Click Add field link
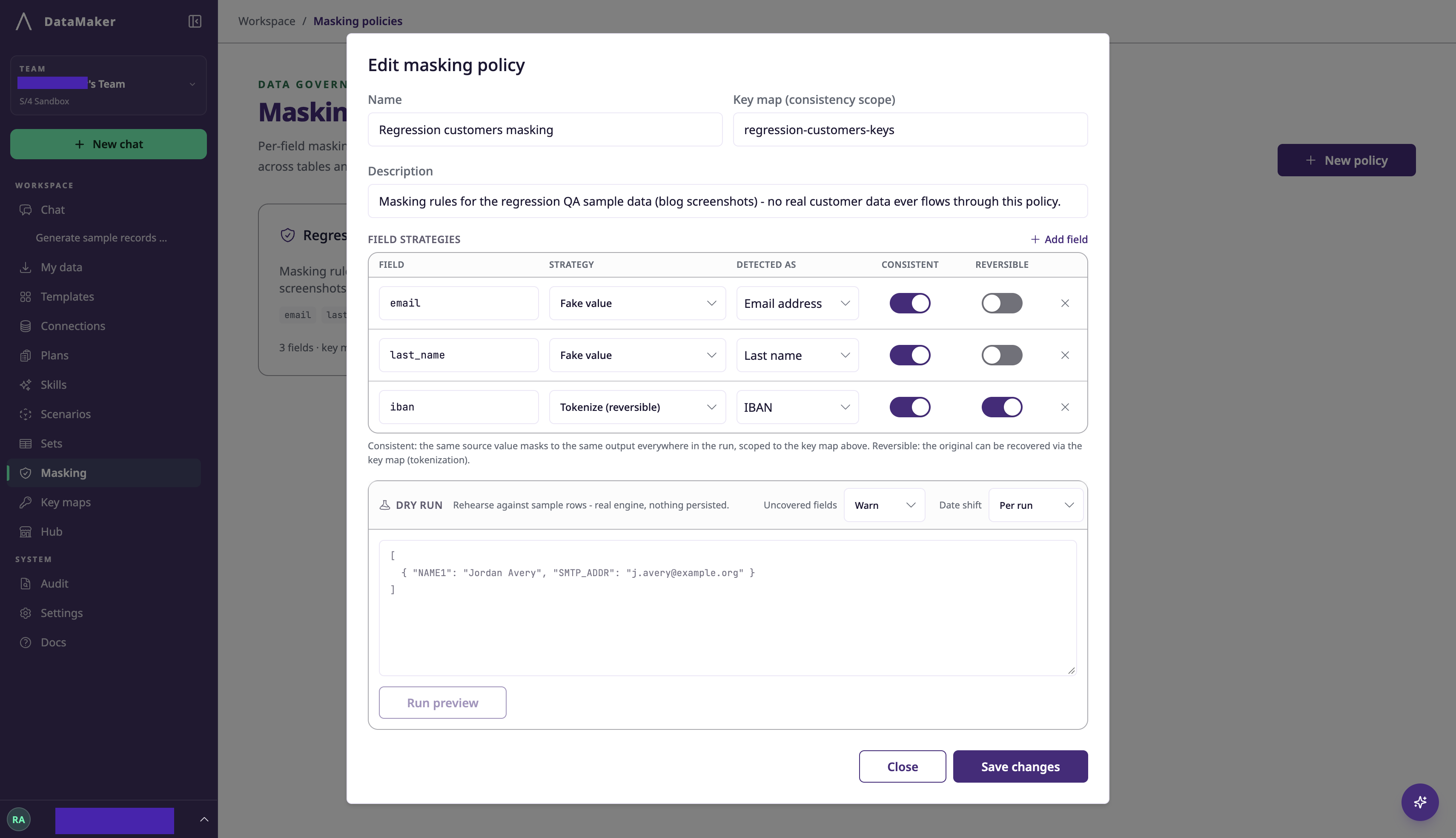This screenshot has height=838, width=1456. 1058,239
